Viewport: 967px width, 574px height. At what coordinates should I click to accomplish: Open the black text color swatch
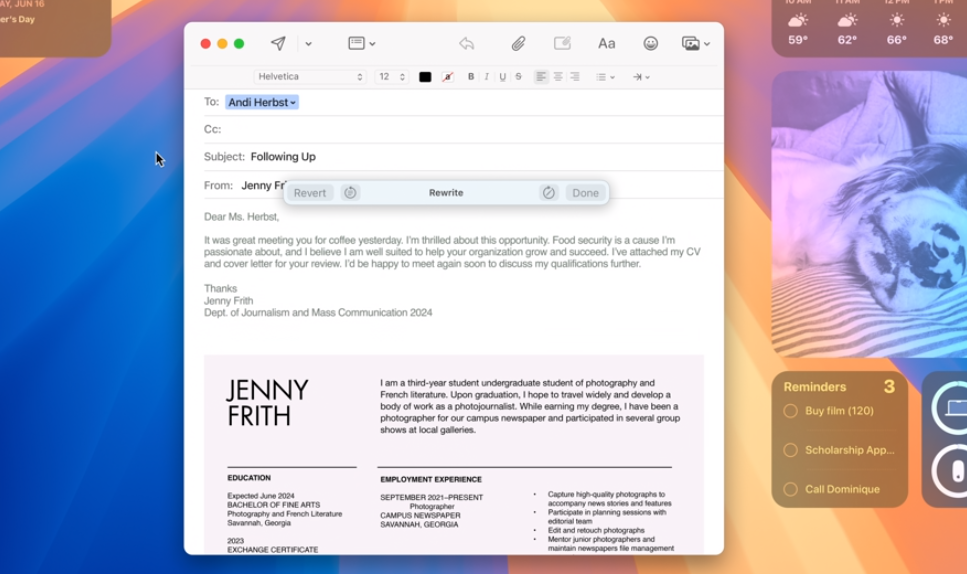(425, 76)
